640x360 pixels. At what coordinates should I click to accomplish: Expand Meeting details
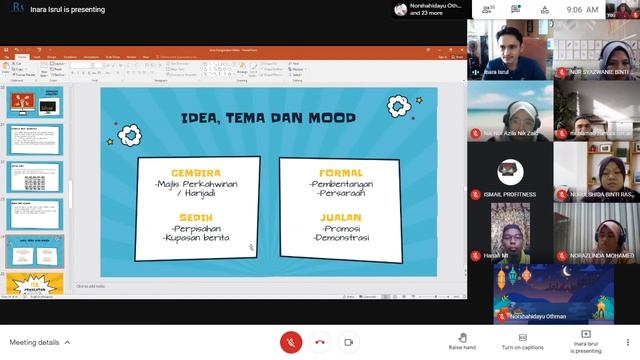click(40, 342)
